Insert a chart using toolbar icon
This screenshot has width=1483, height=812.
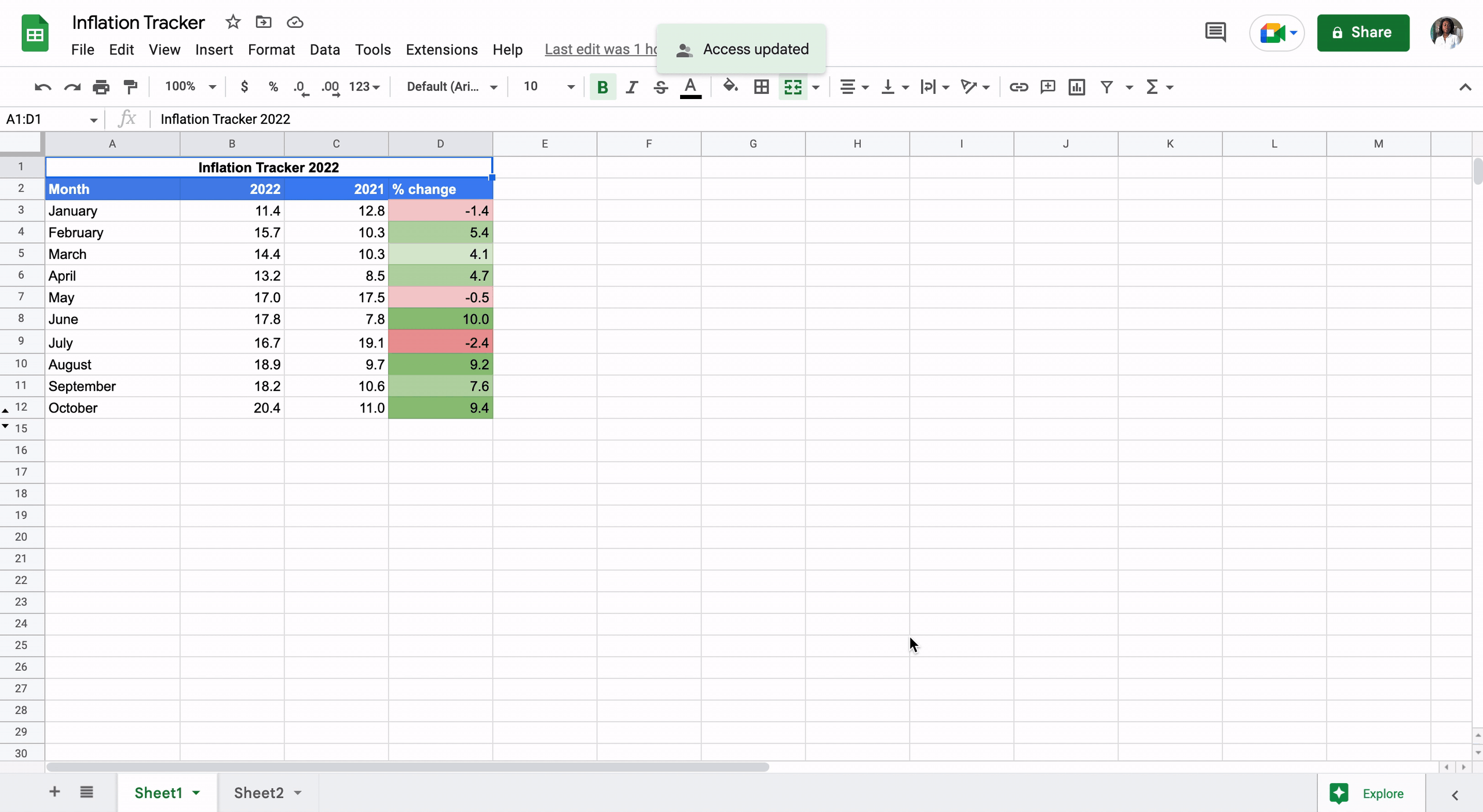[1076, 87]
